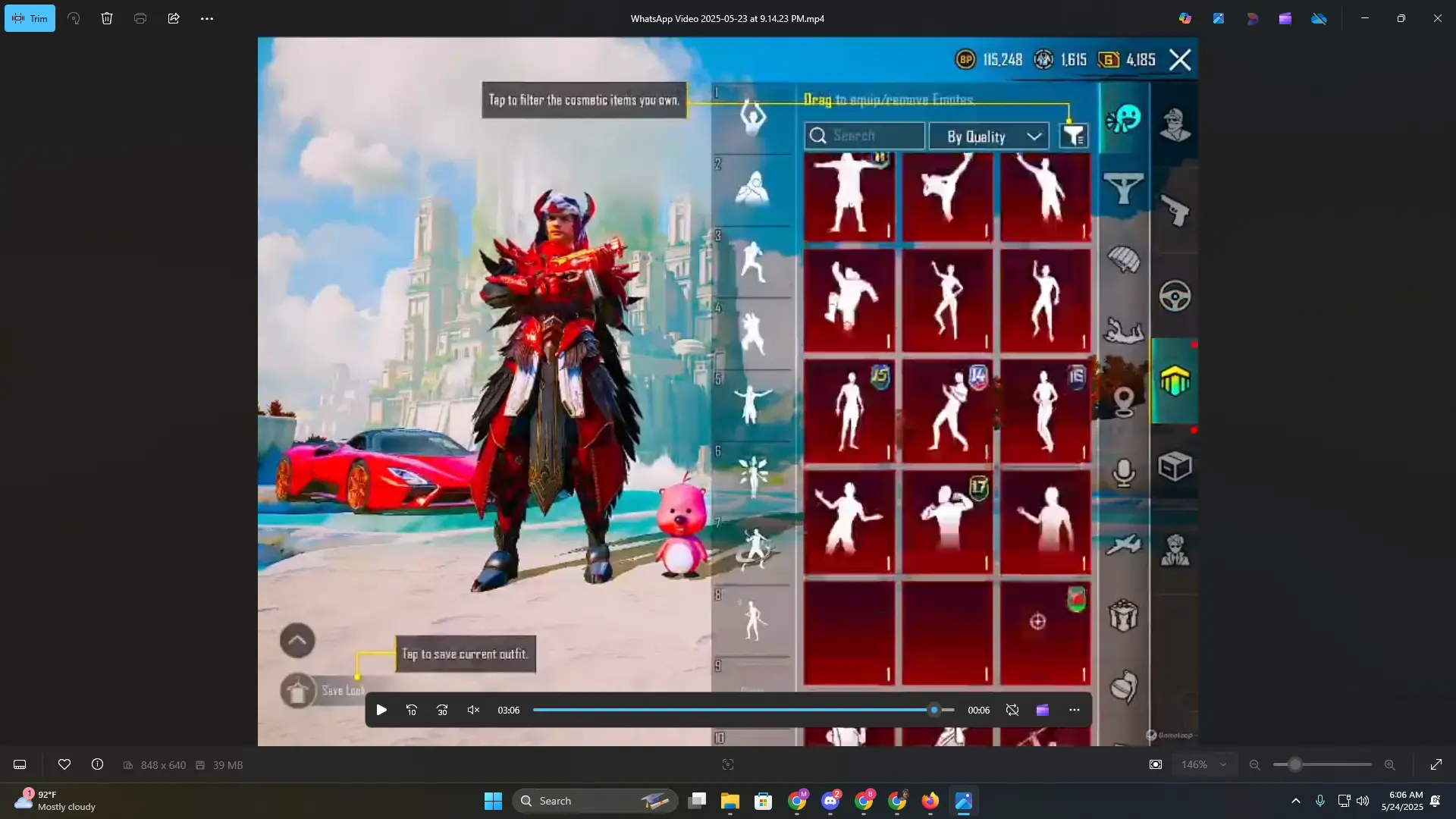
Task: Select the hanger outfits tab
Action: [1123, 188]
